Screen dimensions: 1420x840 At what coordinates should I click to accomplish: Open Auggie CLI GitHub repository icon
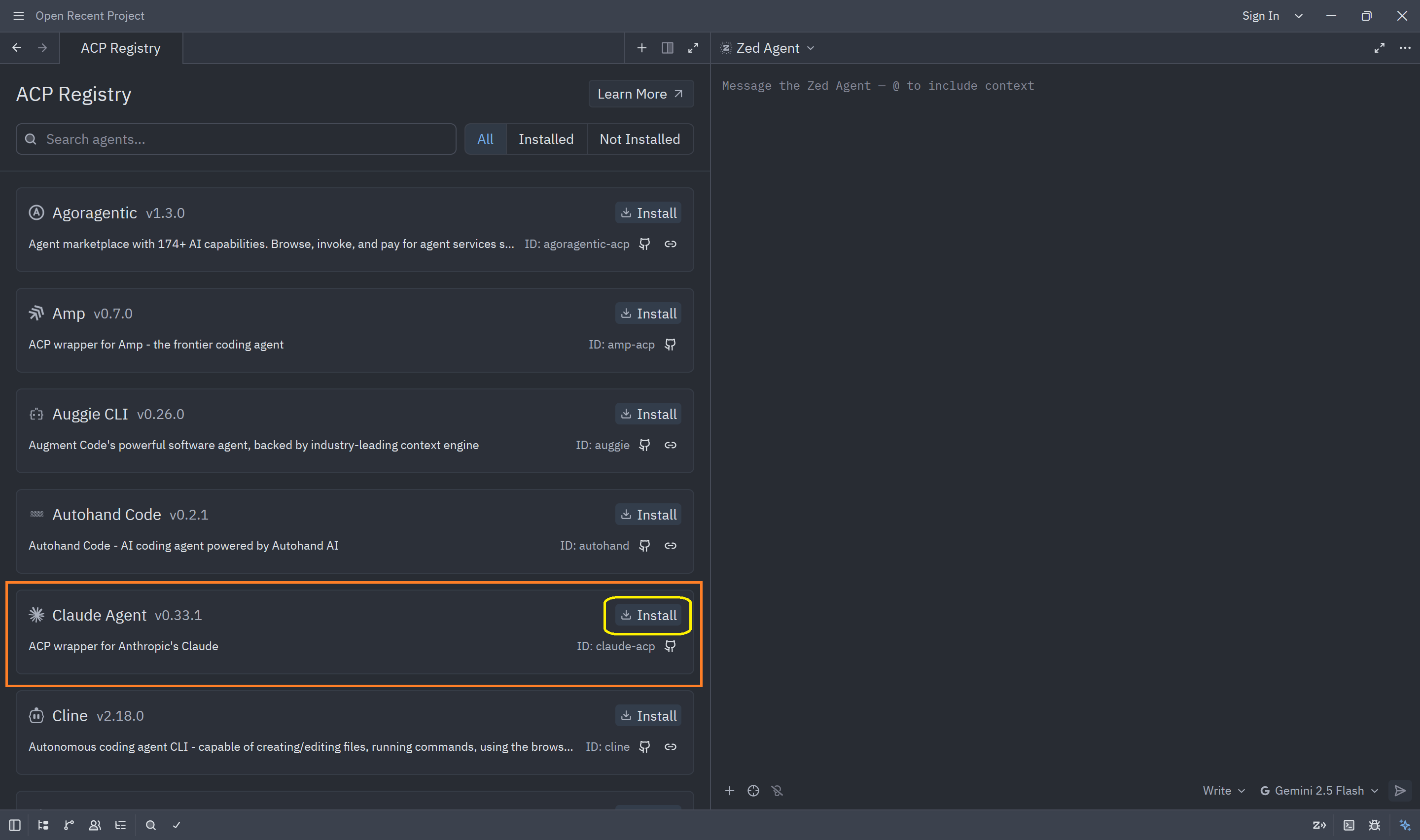[x=644, y=446]
